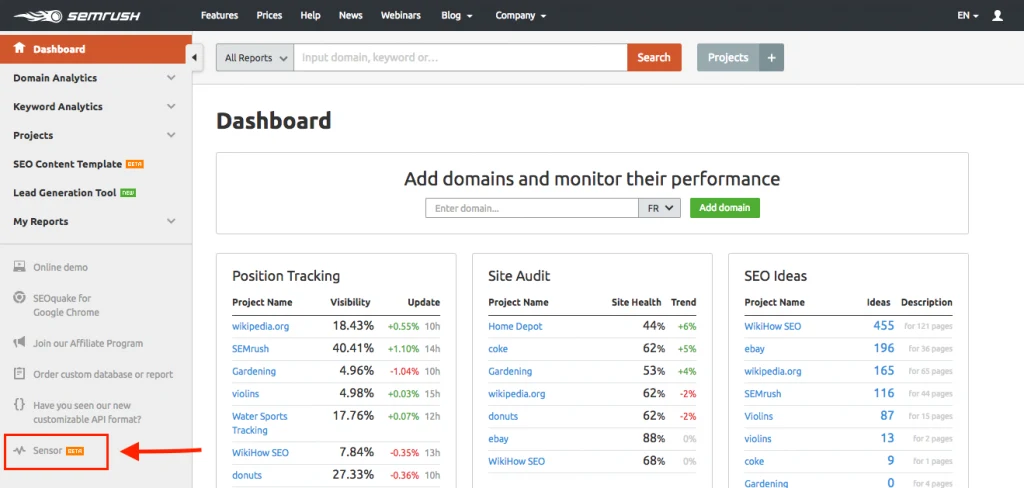This screenshot has height=488, width=1024.
Task: Click the 455 ideas count
Action: [x=884, y=325]
